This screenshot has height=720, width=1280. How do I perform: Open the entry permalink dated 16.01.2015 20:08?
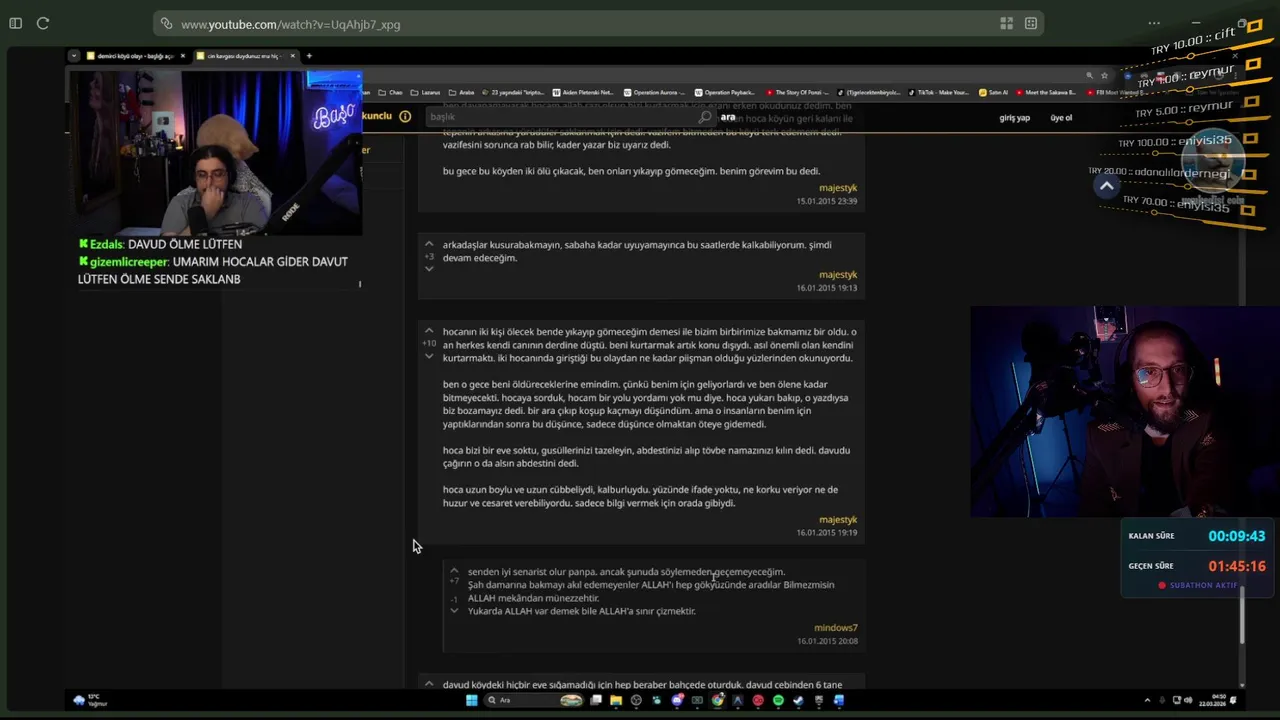[827, 641]
